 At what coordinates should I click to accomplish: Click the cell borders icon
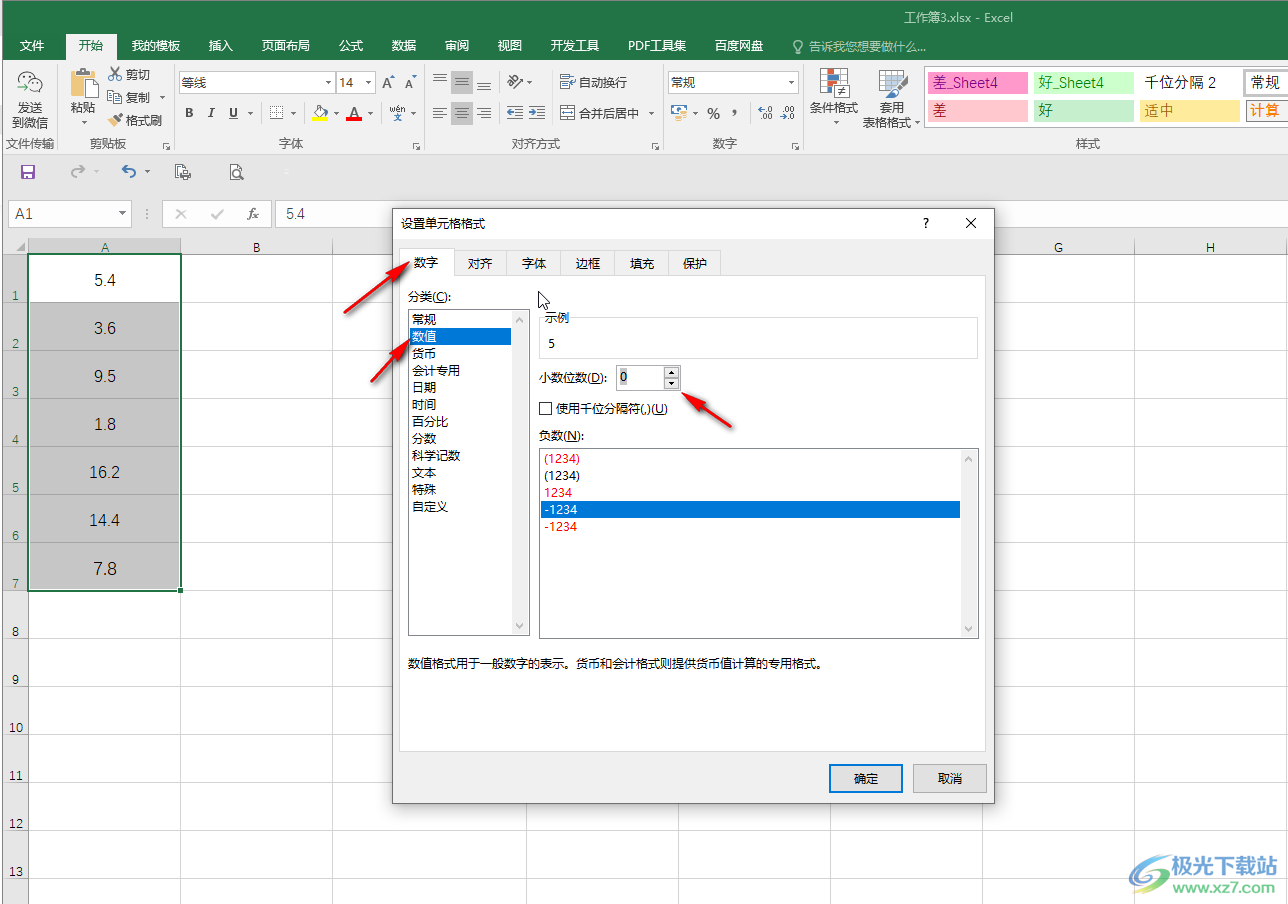(x=277, y=114)
